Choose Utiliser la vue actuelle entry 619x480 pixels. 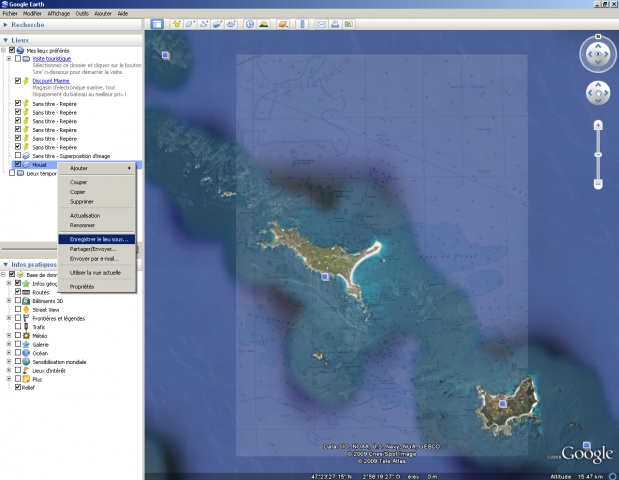pos(97,273)
